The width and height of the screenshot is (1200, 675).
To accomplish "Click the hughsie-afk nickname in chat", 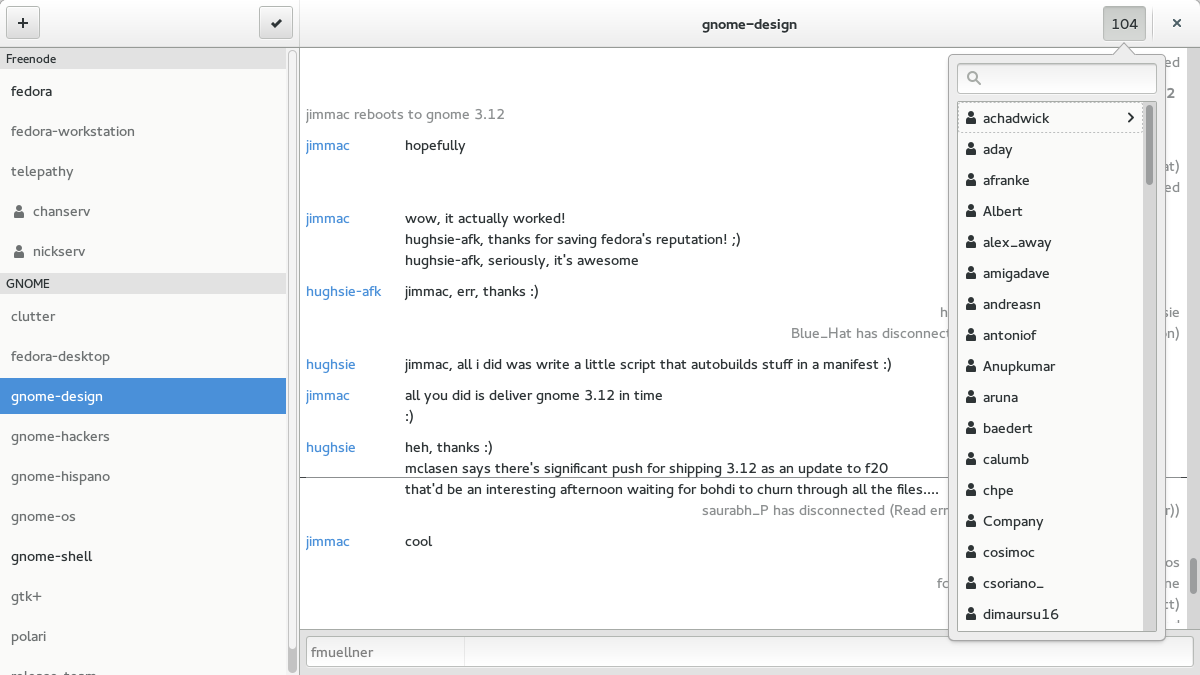I will click(343, 292).
